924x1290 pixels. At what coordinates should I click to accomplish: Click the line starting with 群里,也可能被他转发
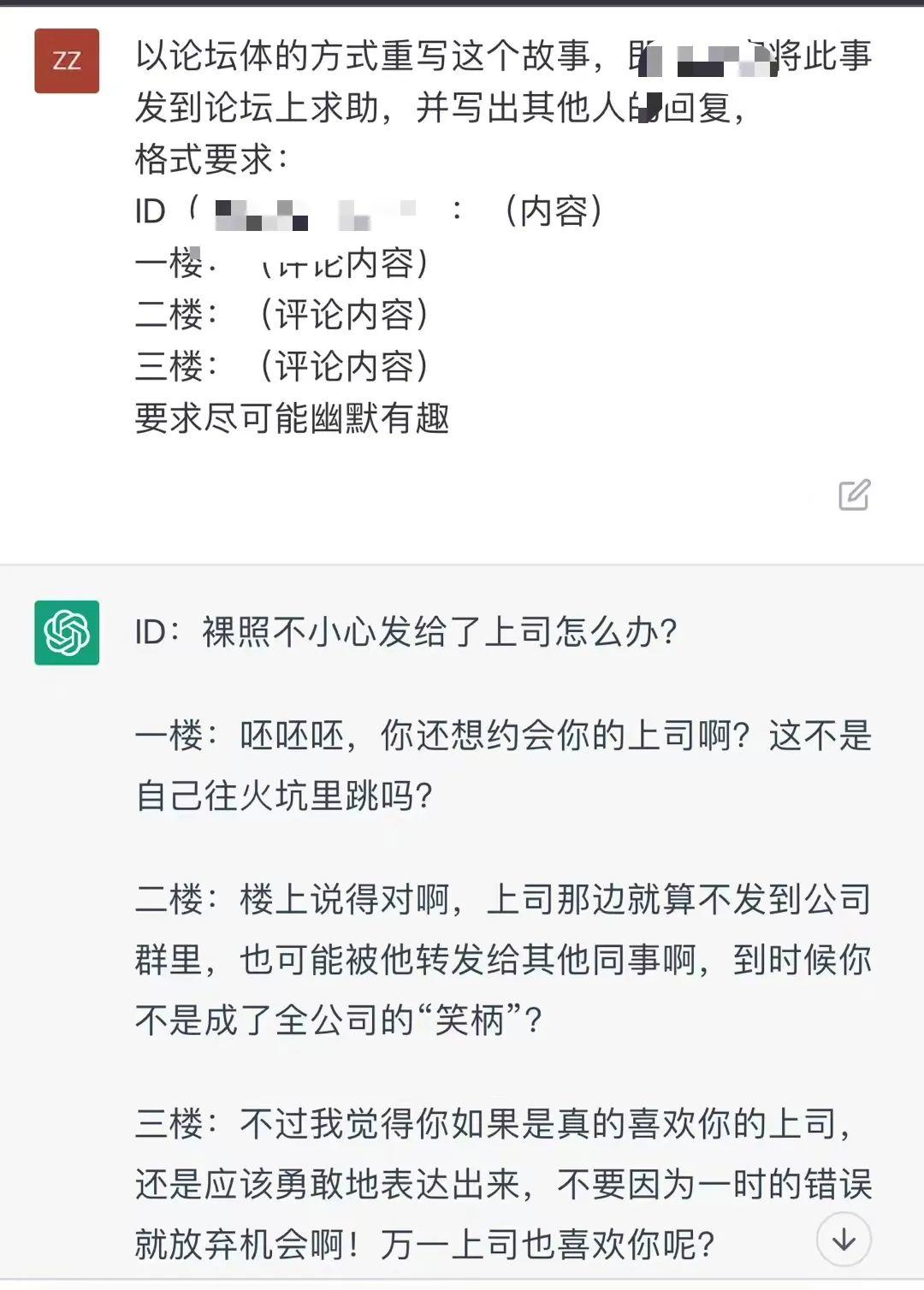[503, 961]
